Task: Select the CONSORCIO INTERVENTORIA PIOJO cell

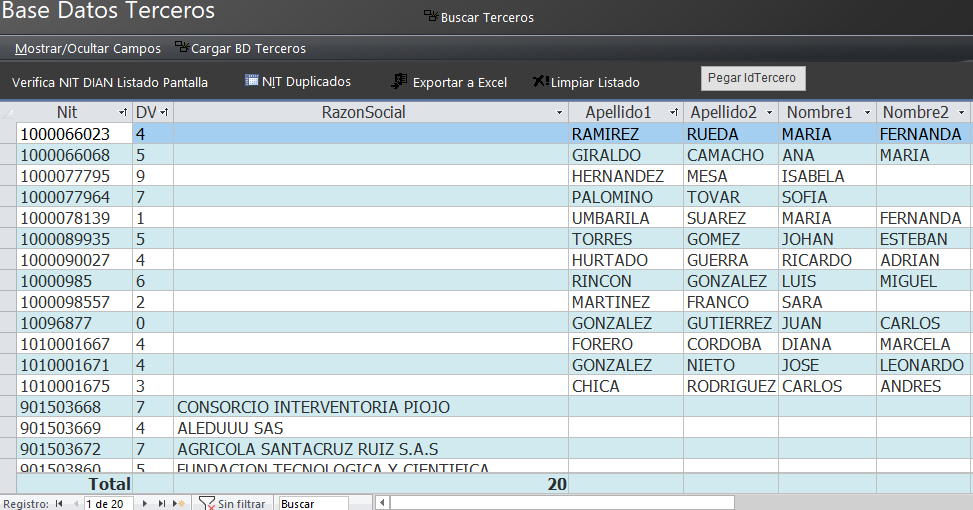Action: point(370,407)
